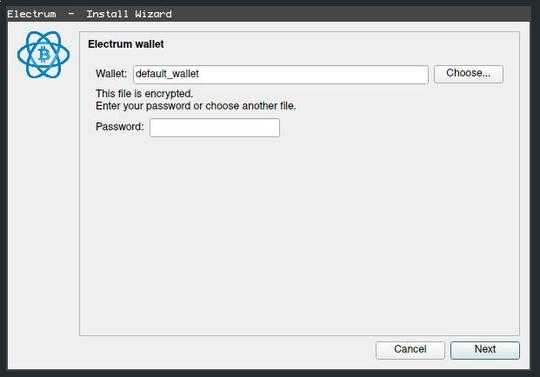Image resolution: width=540 pixels, height=377 pixels.
Task: Click empty area of the wizard panel
Action: [x=299, y=234]
